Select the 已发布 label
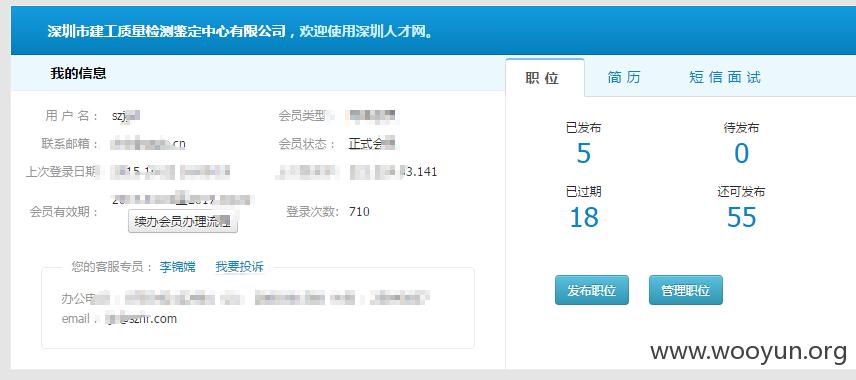856x380 pixels. (x=584, y=128)
